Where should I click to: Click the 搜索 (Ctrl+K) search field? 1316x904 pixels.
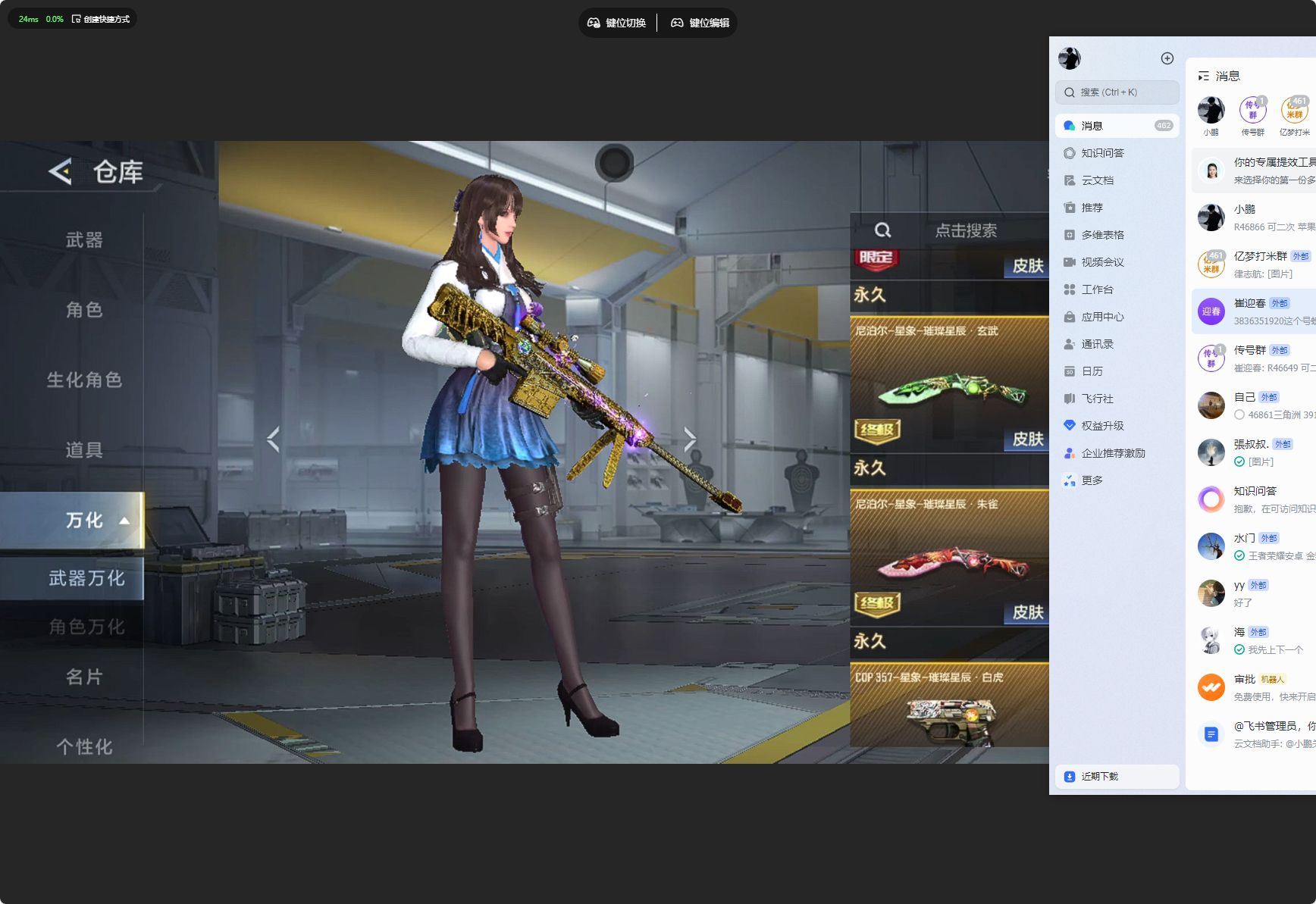click(x=1117, y=92)
